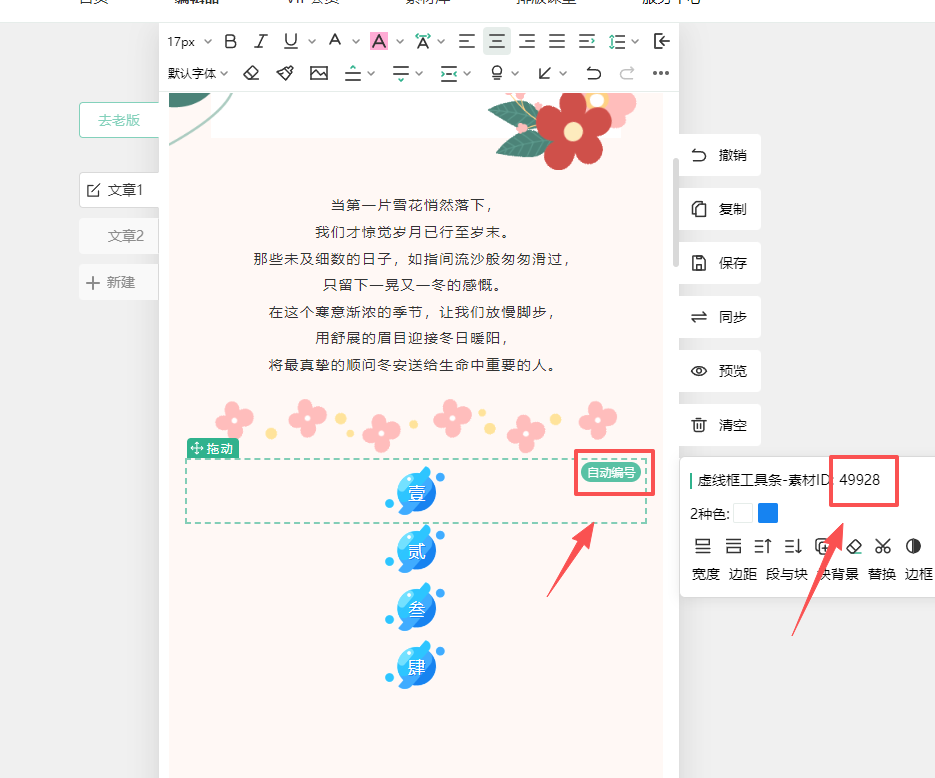Align text to the right
The width and height of the screenshot is (935, 778).
pyautogui.click(x=527, y=41)
